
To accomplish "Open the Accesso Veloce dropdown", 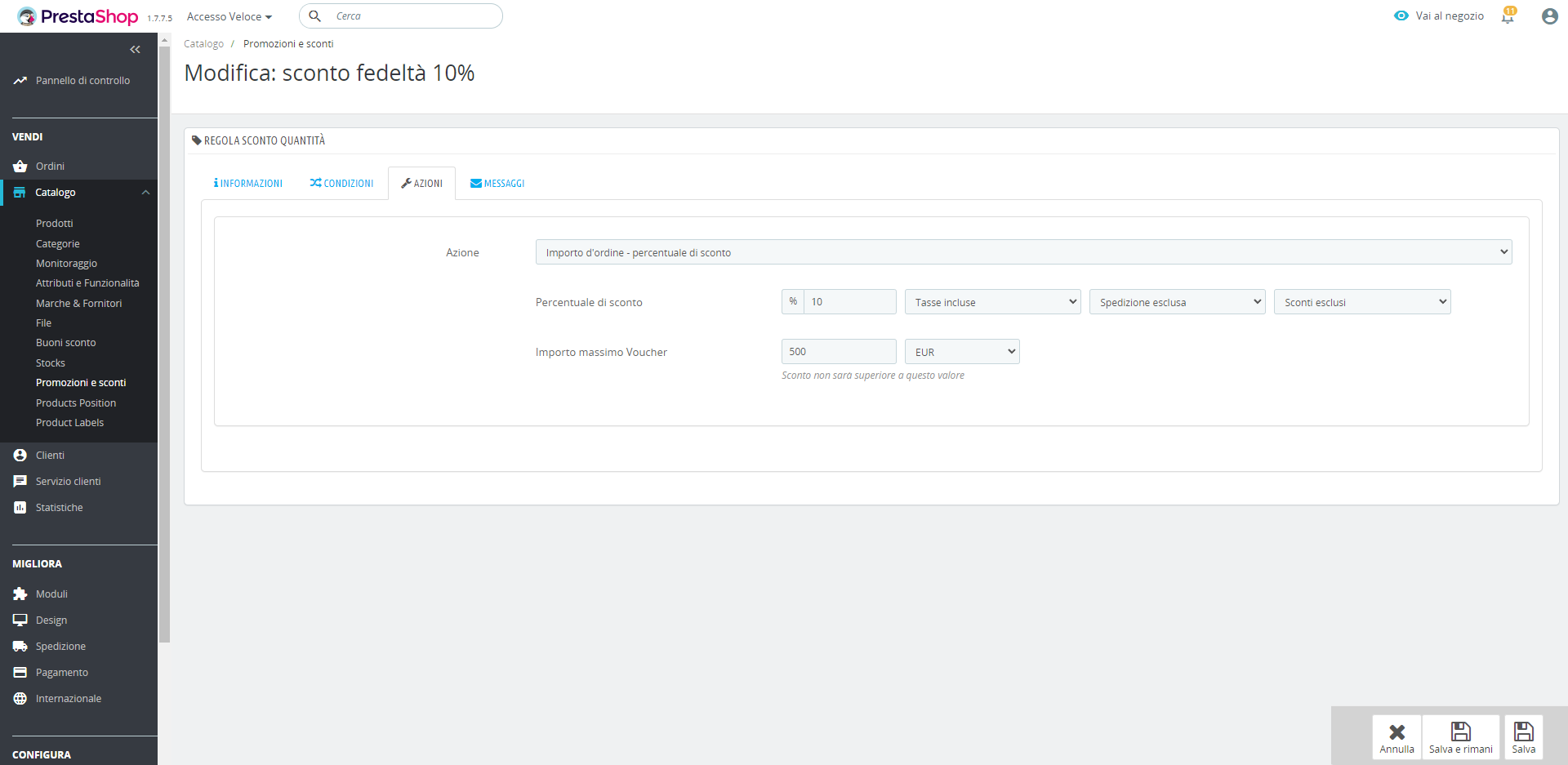I will tap(229, 16).
